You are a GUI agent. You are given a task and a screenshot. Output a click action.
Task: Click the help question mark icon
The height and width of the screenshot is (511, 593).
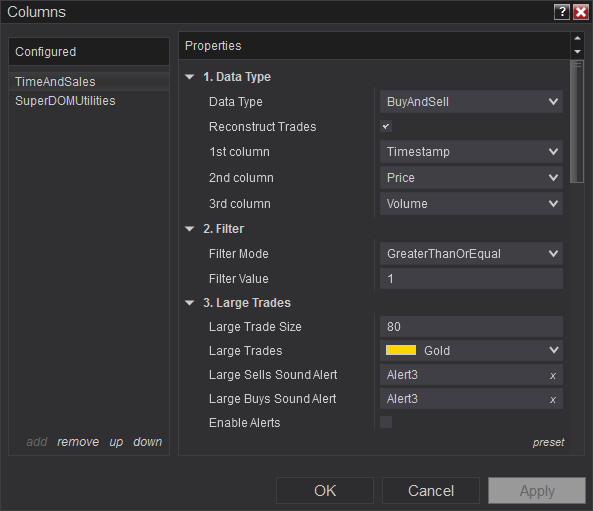click(562, 12)
